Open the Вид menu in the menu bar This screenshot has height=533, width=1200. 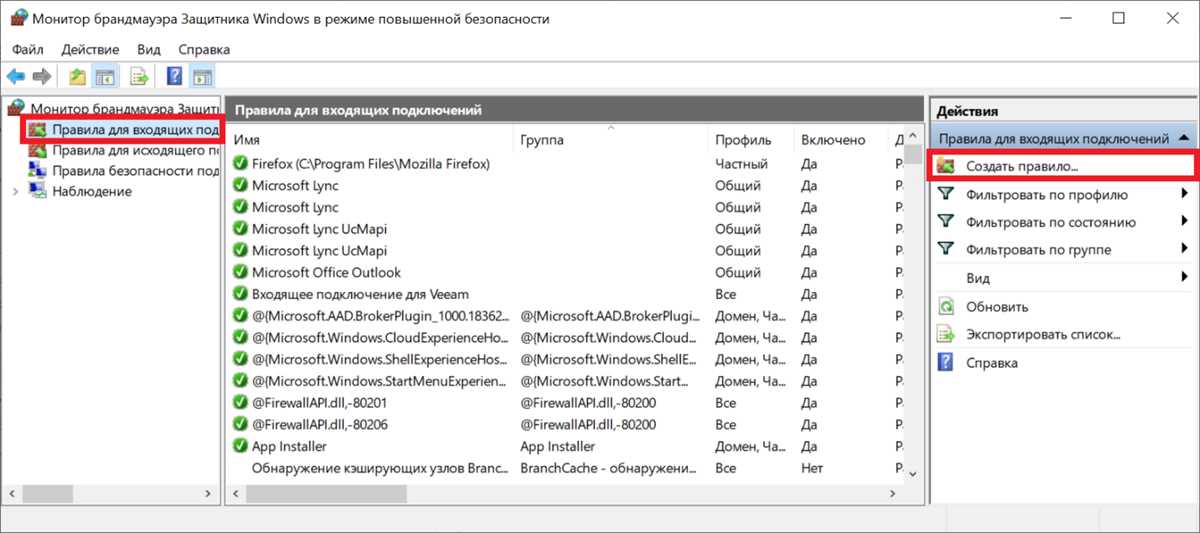[x=149, y=49]
